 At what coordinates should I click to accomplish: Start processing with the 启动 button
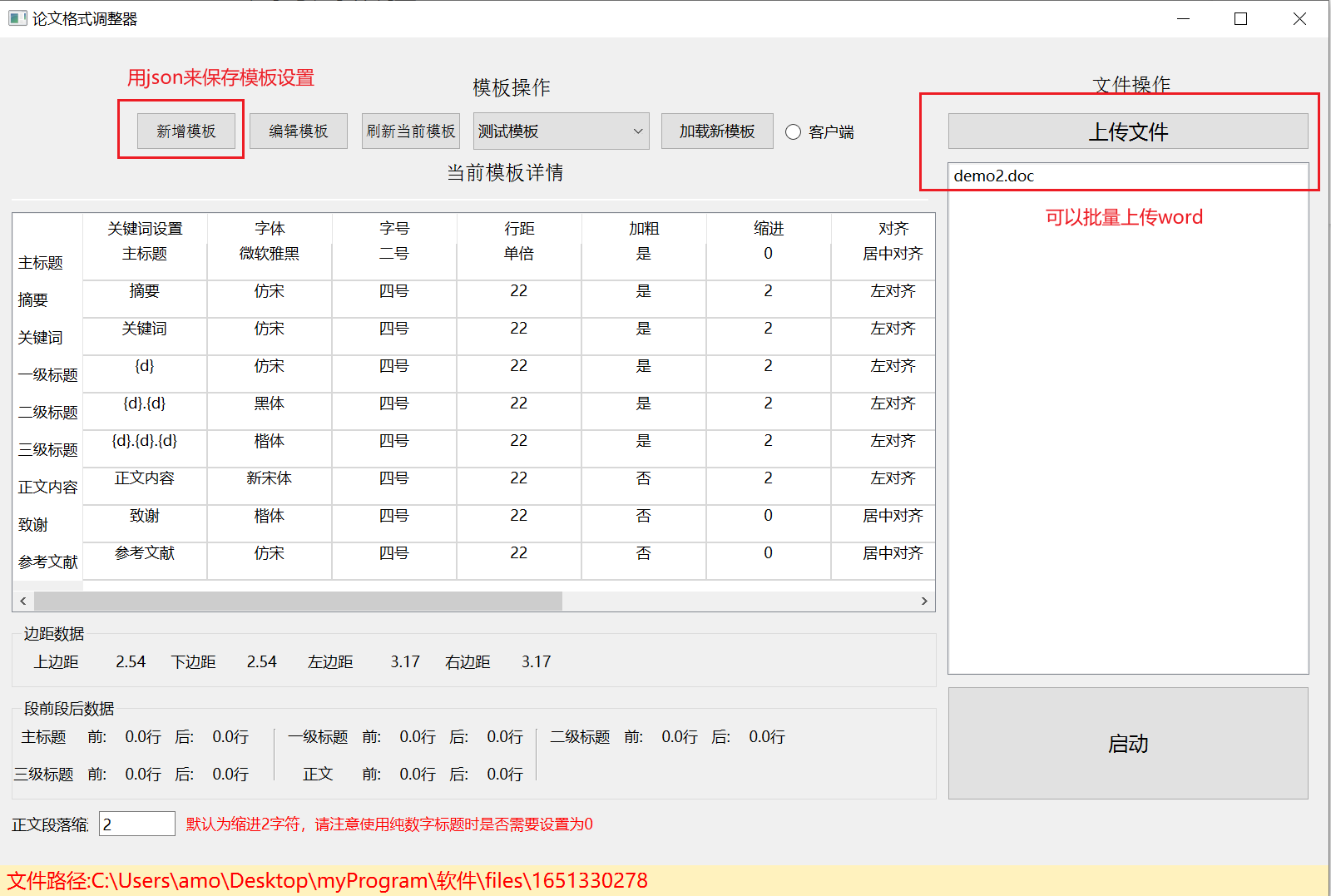[1128, 743]
